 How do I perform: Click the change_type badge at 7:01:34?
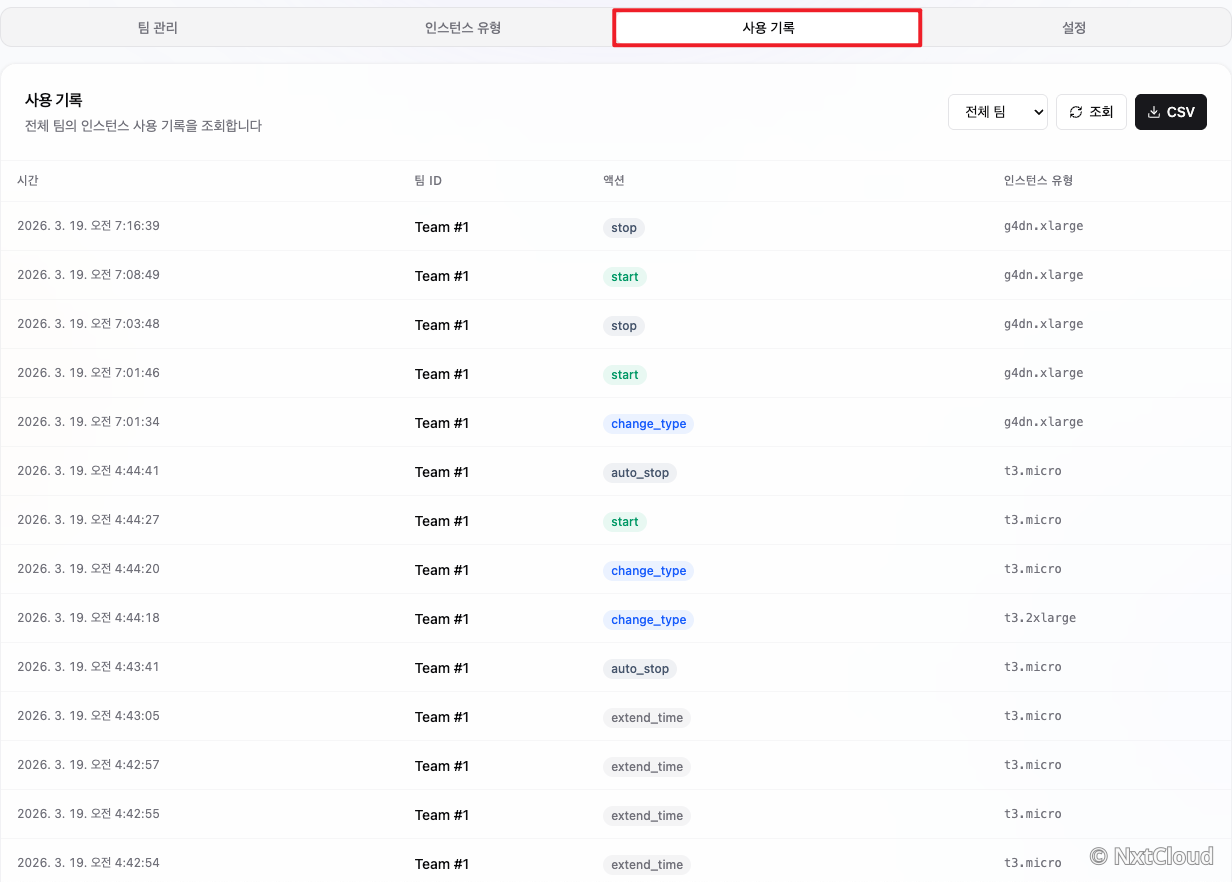[x=649, y=424]
